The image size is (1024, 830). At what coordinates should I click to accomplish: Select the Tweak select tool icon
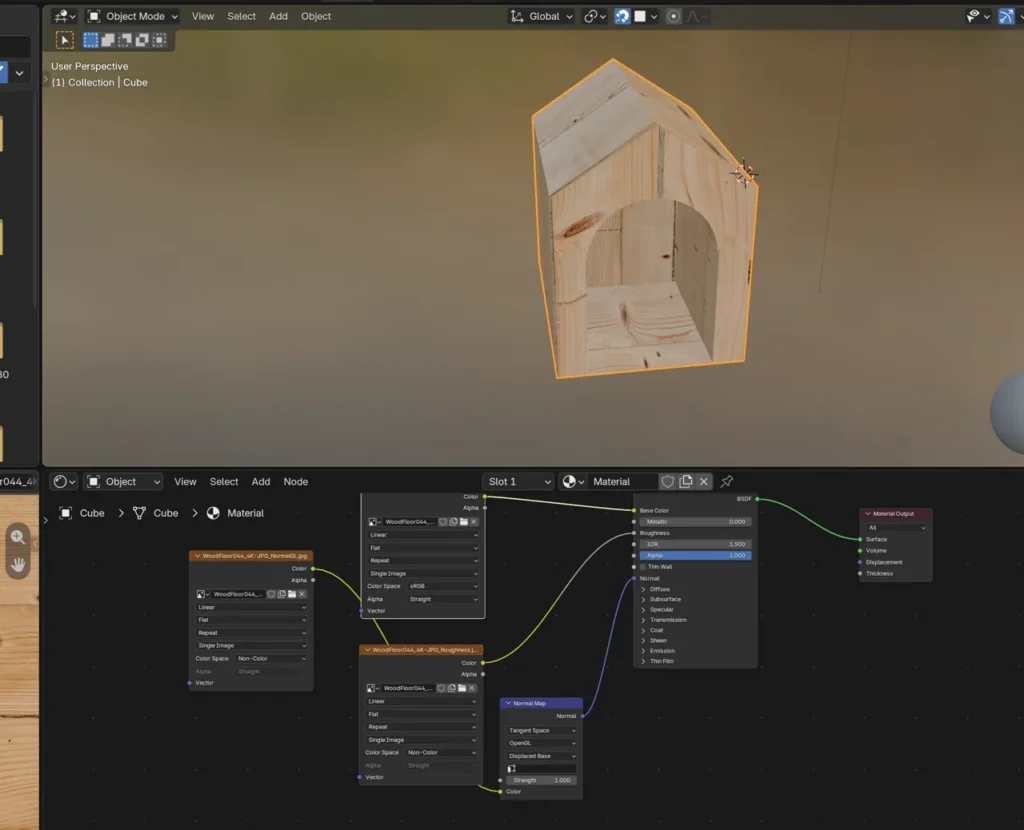click(65, 40)
